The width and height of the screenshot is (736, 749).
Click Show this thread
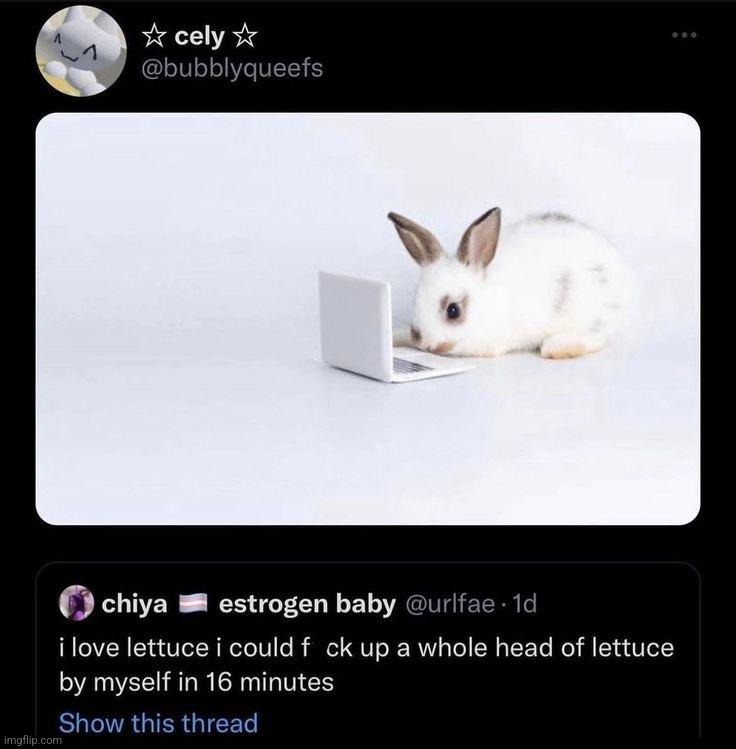point(158,722)
